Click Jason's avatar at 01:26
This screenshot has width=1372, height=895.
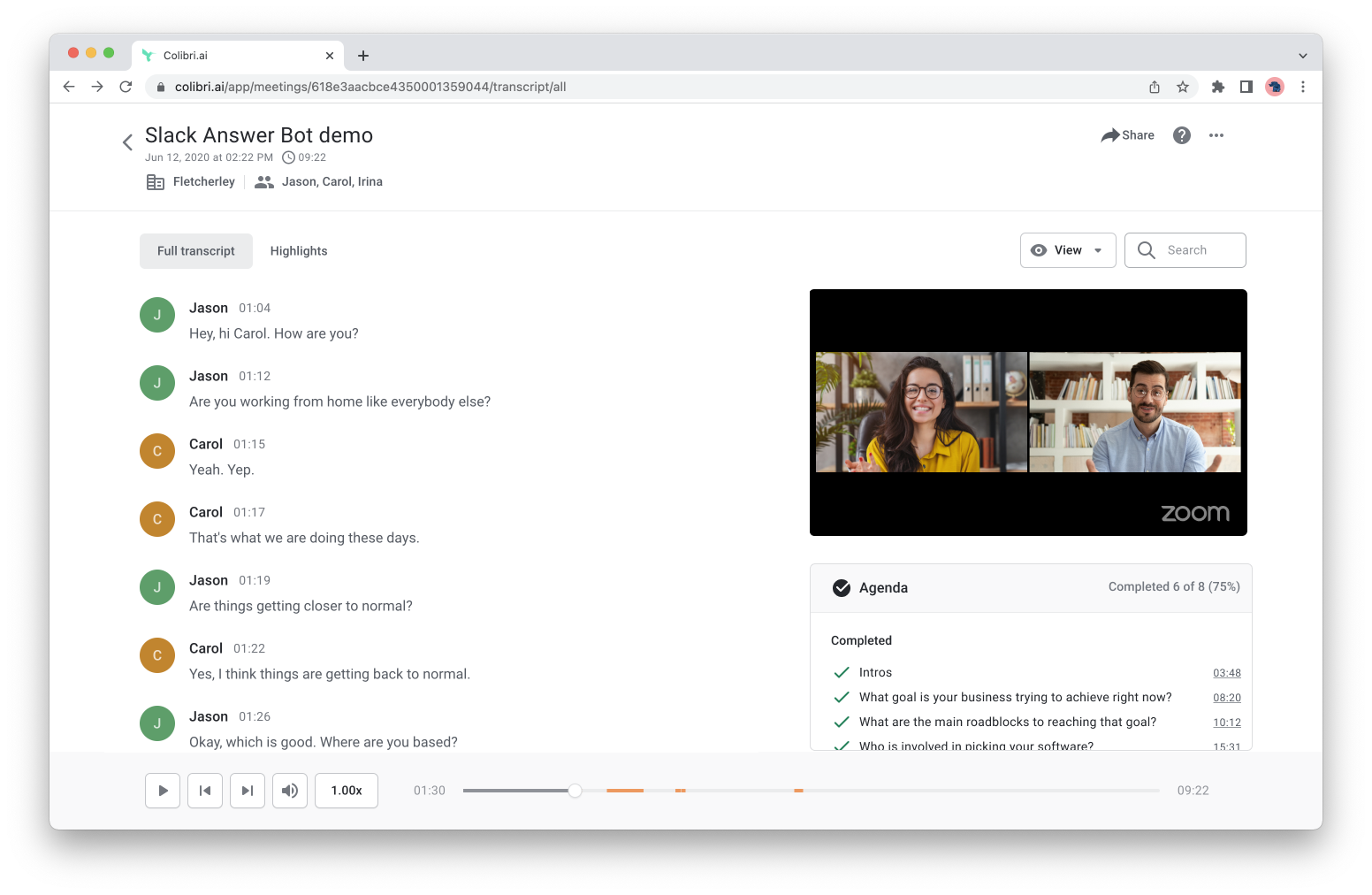[157, 723]
